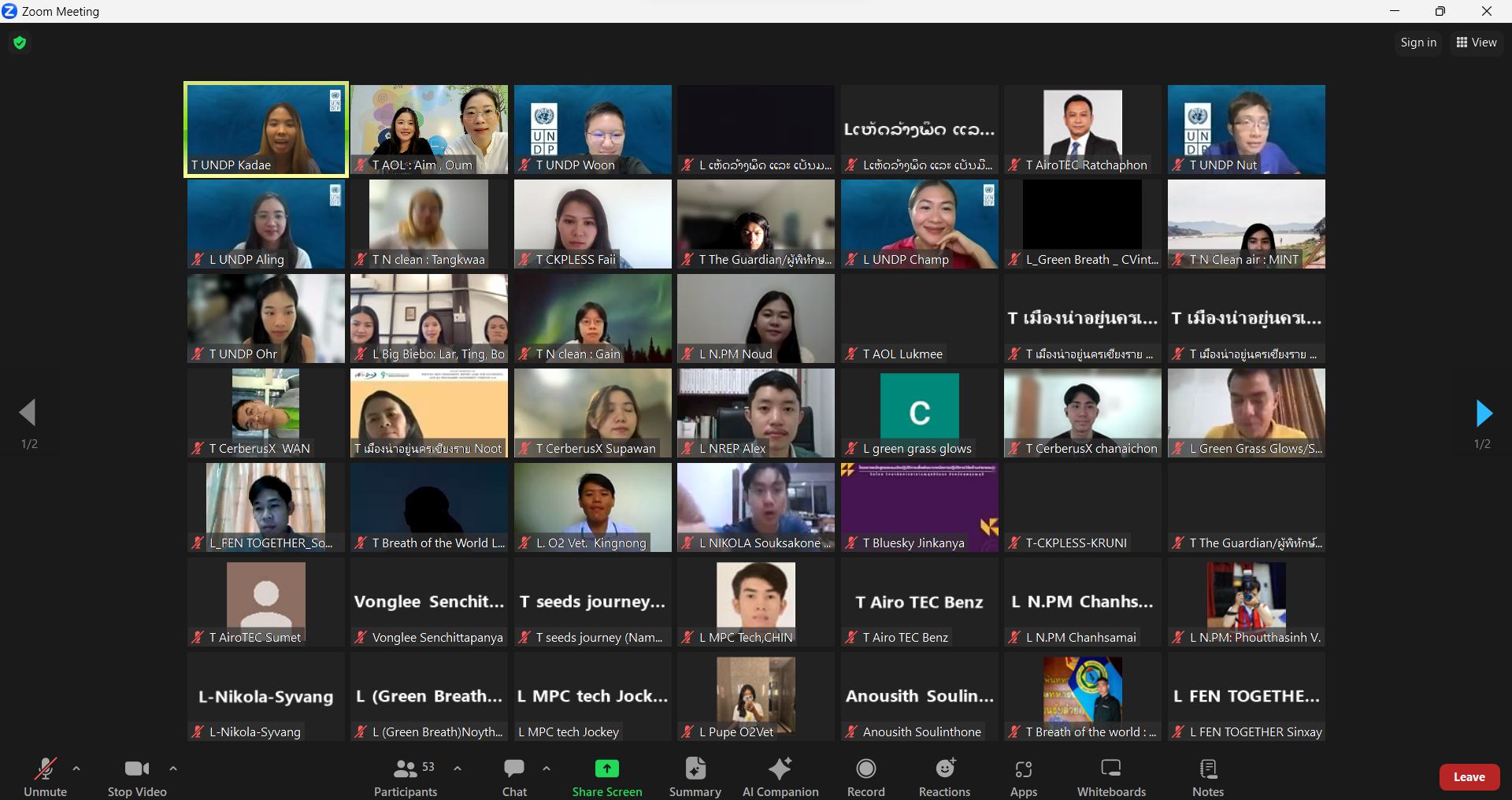Click the green encryption shield icon

(x=20, y=43)
